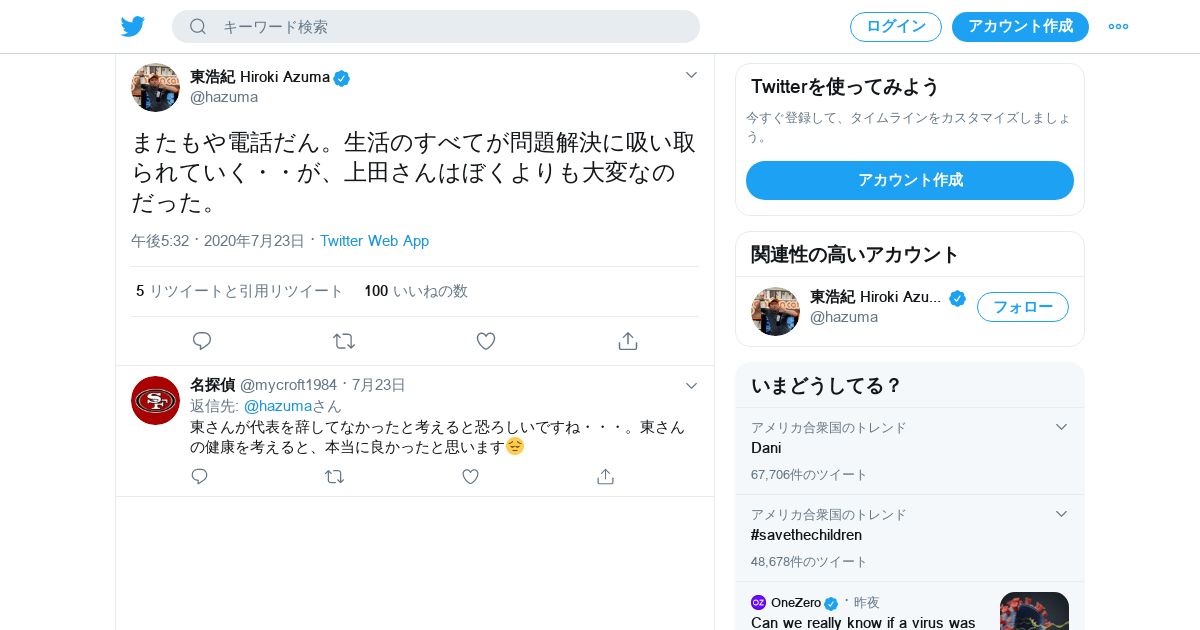This screenshot has height=630, width=1200.
Task: Reply to 名探偵's reply tweet
Action: [199, 477]
